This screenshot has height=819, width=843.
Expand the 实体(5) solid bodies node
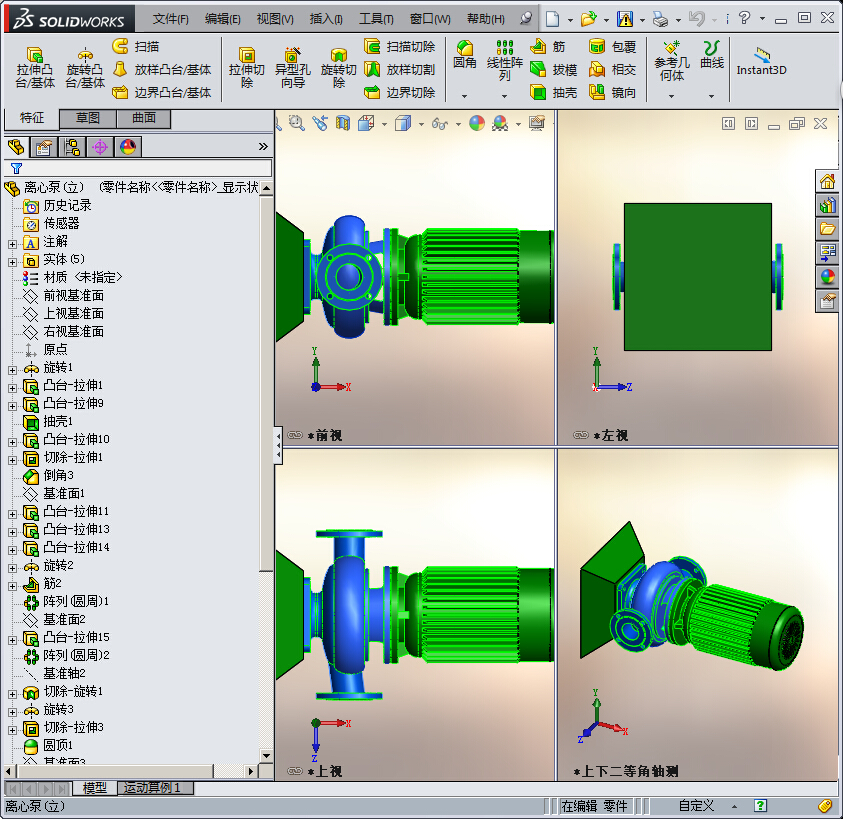[12, 262]
